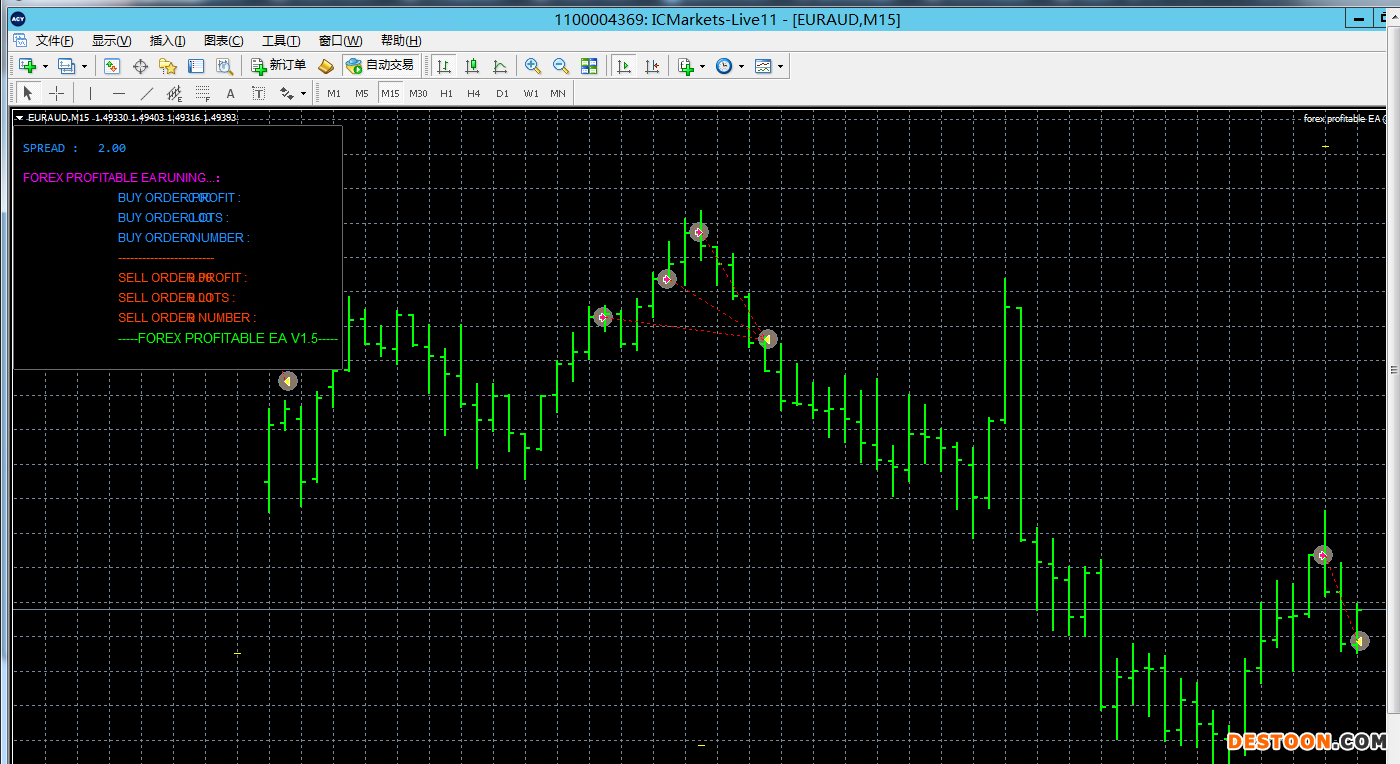Open the 工具 (Tools) menu
This screenshot has width=1400, height=764.
[x=281, y=40]
